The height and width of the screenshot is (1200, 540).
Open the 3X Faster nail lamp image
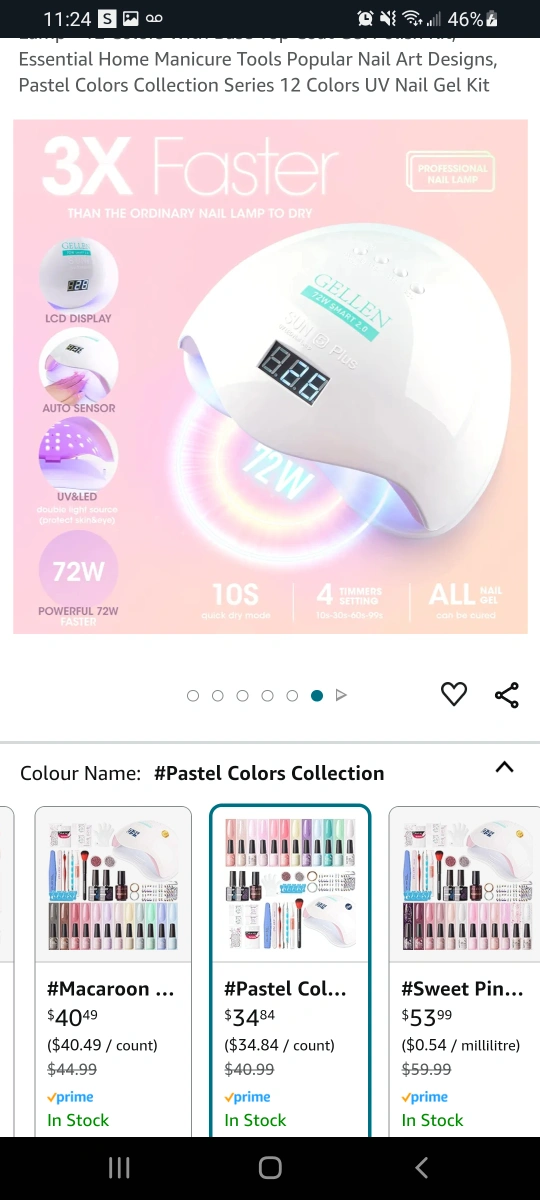(x=270, y=377)
